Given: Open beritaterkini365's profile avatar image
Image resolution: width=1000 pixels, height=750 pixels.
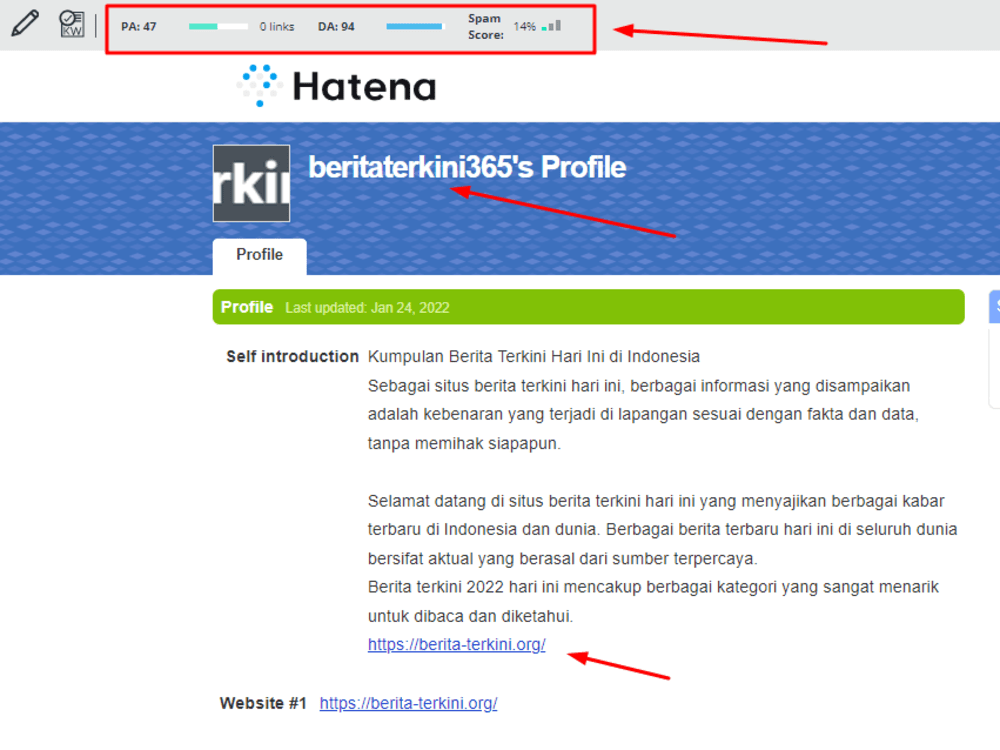Looking at the screenshot, I should pos(251,183).
